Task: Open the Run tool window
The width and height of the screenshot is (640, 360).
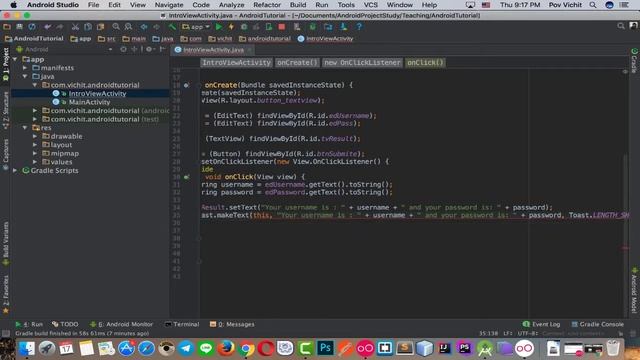Action: point(29,324)
